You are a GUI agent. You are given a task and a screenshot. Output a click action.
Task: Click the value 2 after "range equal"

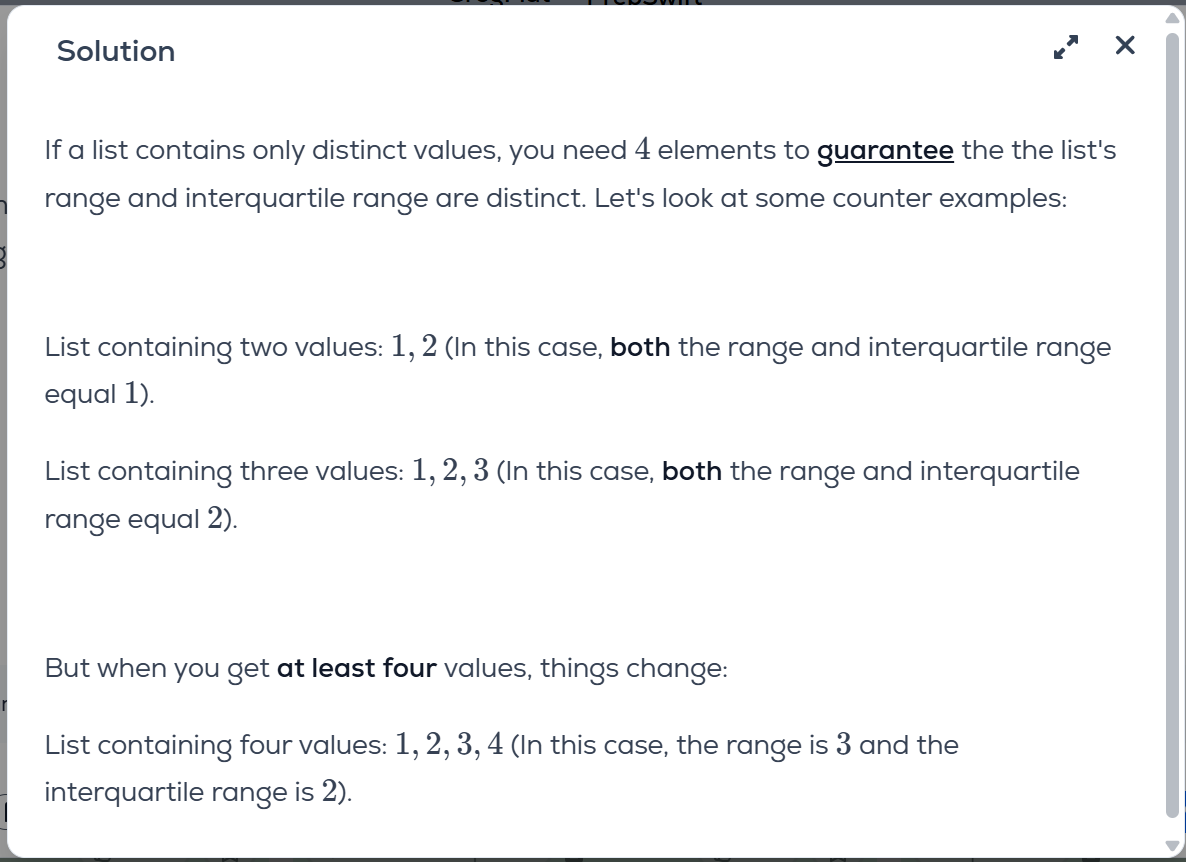coord(215,519)
